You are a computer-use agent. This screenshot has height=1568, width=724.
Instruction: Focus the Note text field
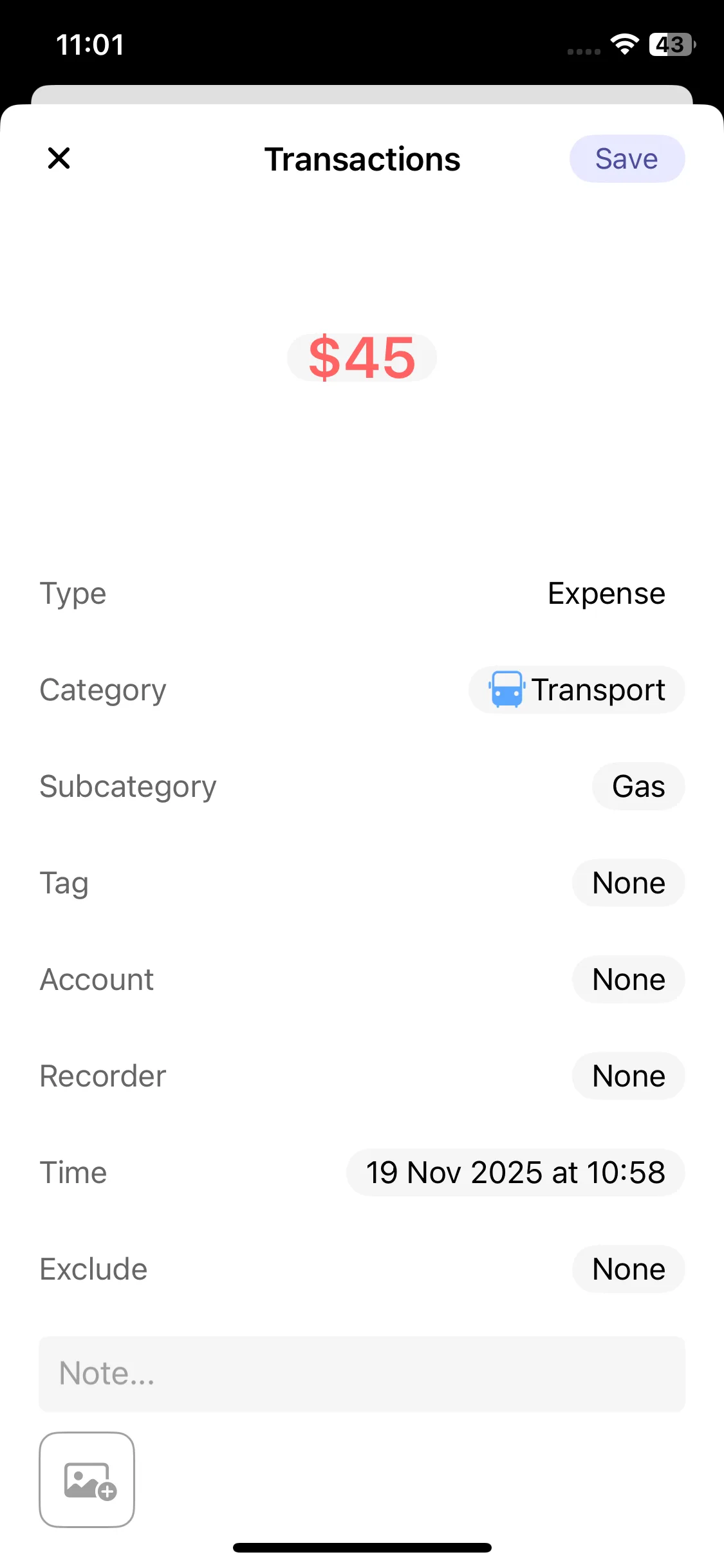click(362, 1374)
